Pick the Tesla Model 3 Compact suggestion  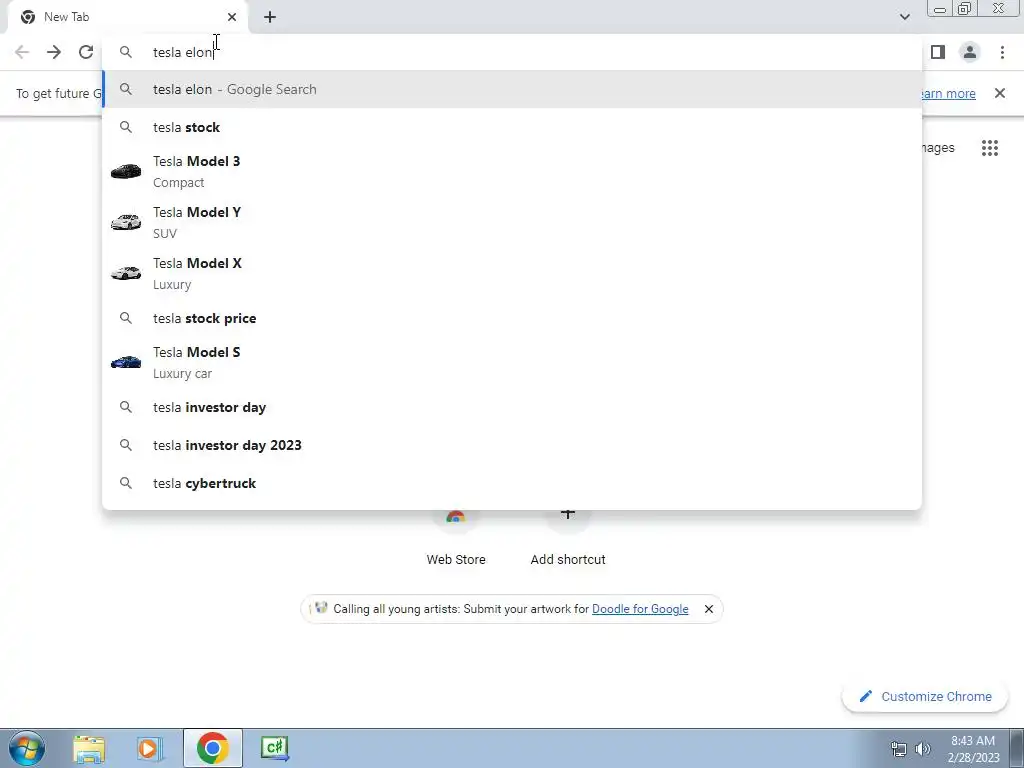(512, 172)
